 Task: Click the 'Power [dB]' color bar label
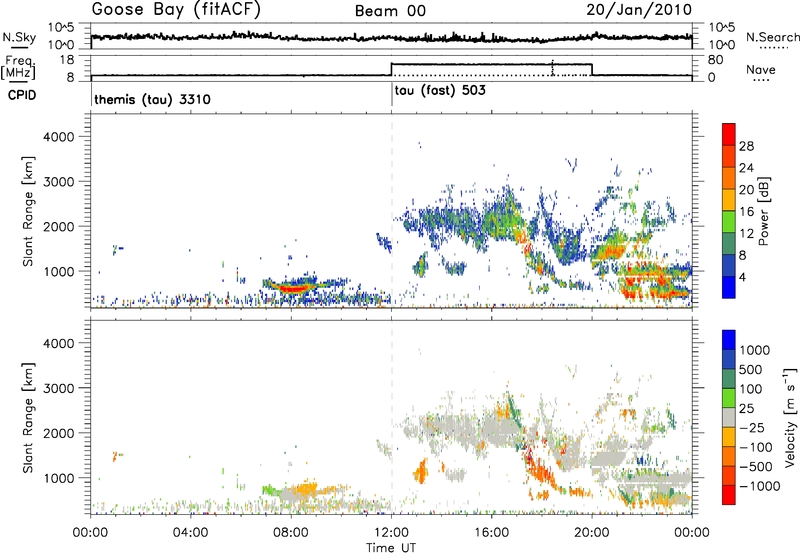click(x=763, y=211)
